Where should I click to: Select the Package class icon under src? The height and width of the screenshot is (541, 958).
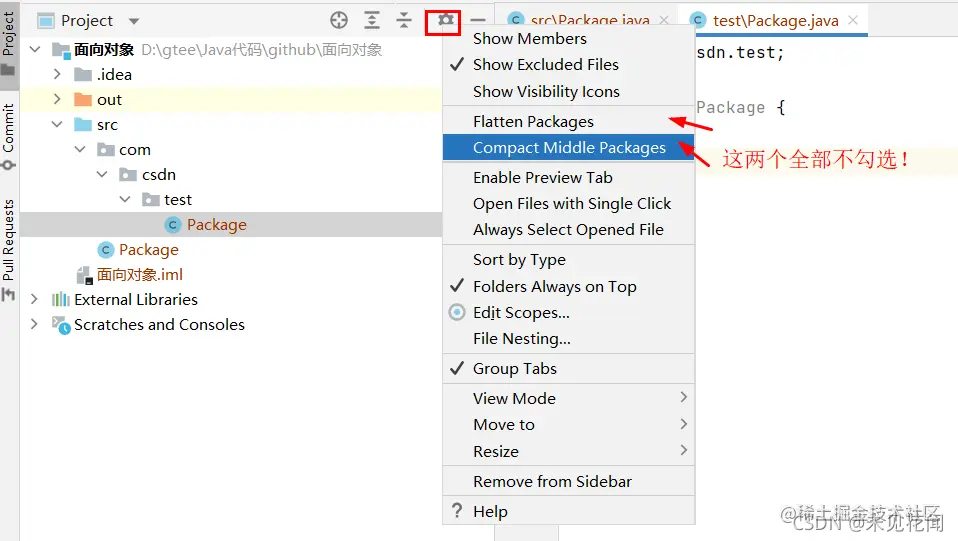point(106,250)
